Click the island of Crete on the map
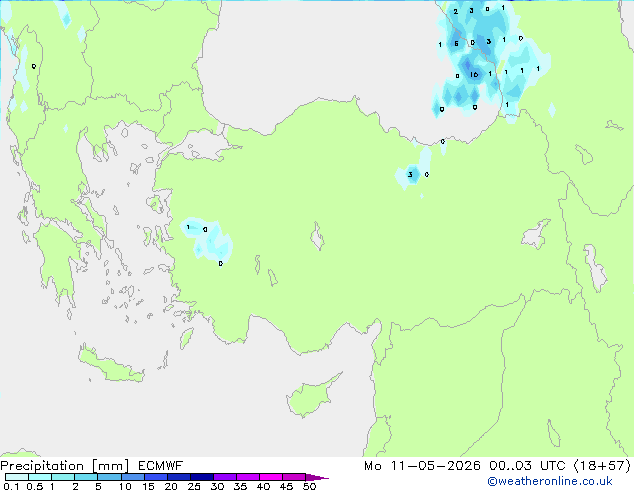The height and width of the screenshot is (490, 634). [x=110, y=366]
